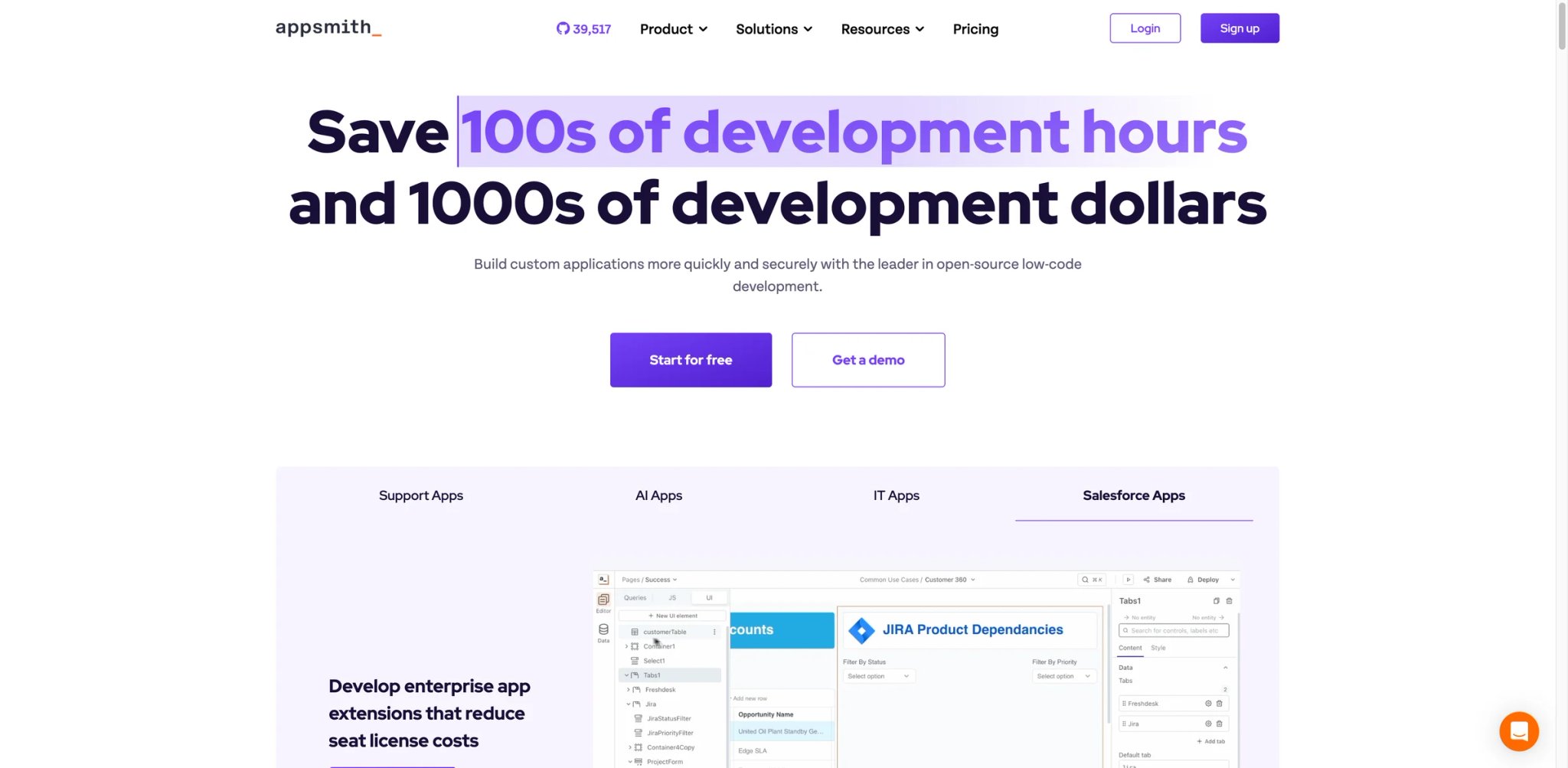The width and height of the screenshot is (1568, 768).
Task: Delete the Freshdesk tab via trash icon
Action: (1220, 704)
